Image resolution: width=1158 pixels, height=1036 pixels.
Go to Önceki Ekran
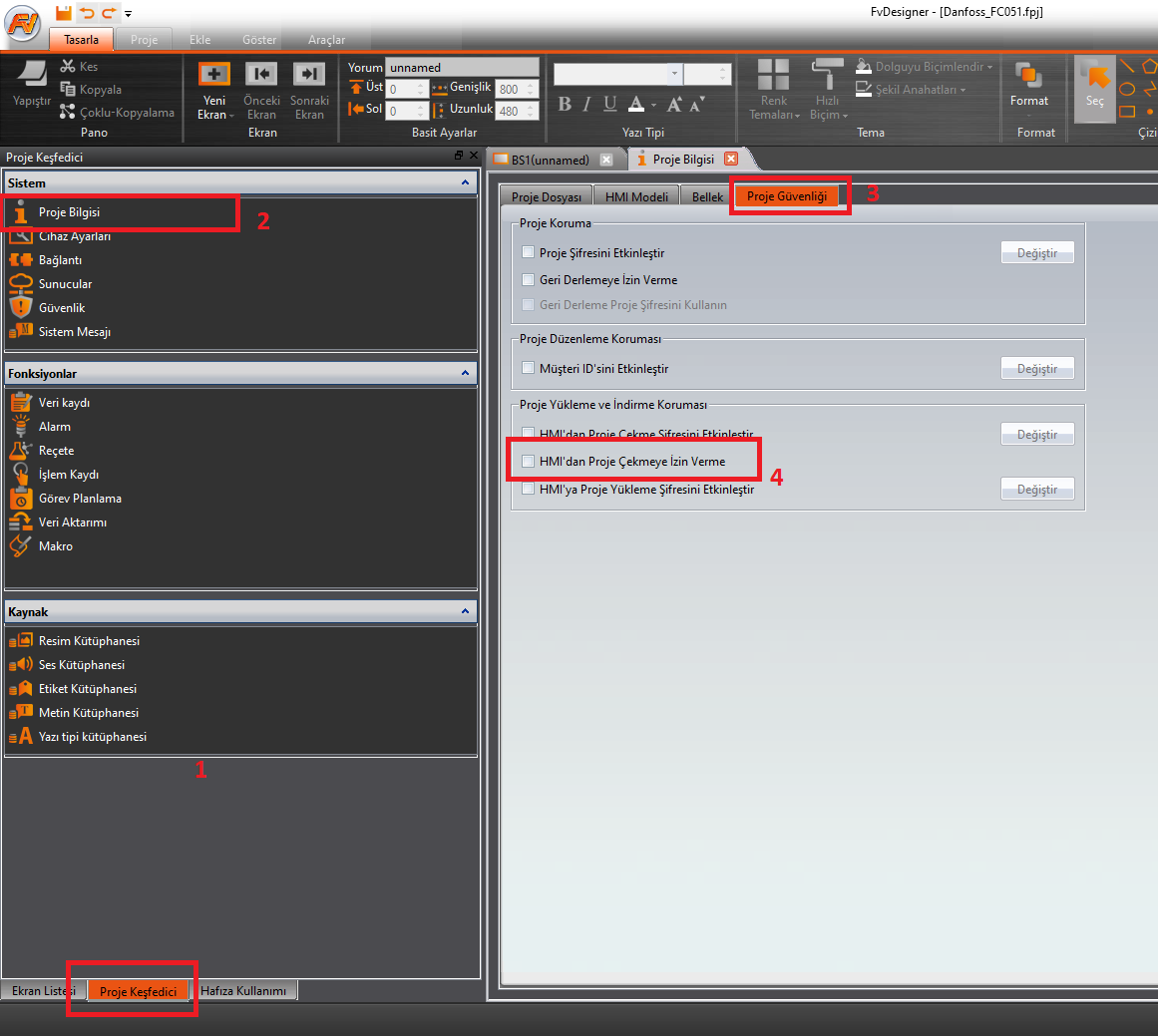point(261,75)
